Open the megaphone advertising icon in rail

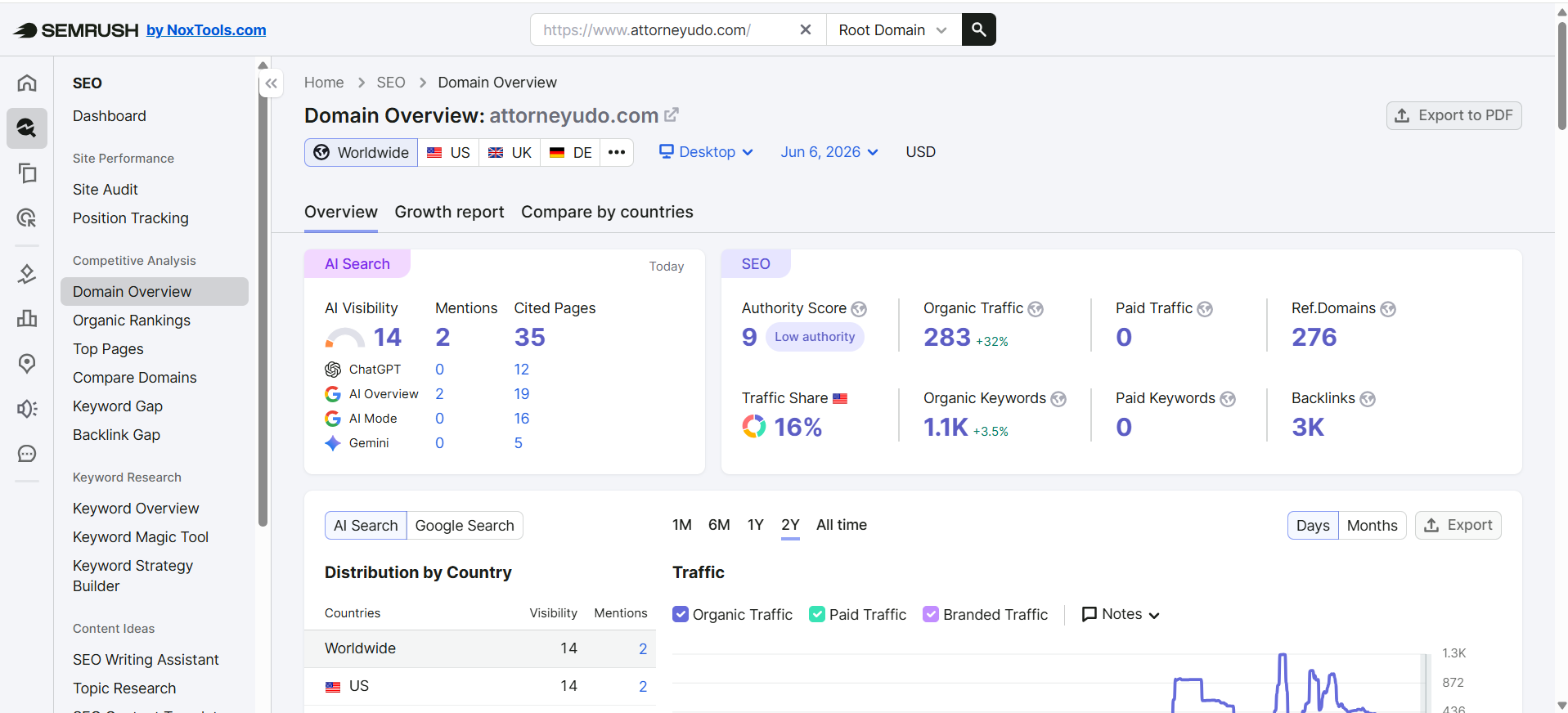point(27,409)
